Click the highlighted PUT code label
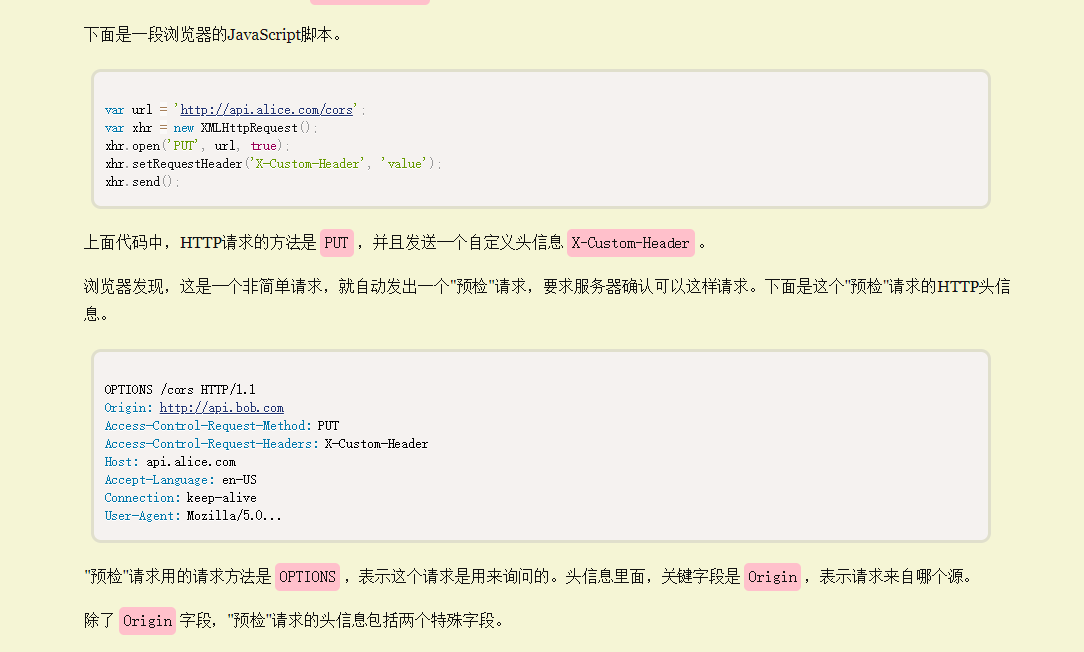 click(x=337, y=242)
